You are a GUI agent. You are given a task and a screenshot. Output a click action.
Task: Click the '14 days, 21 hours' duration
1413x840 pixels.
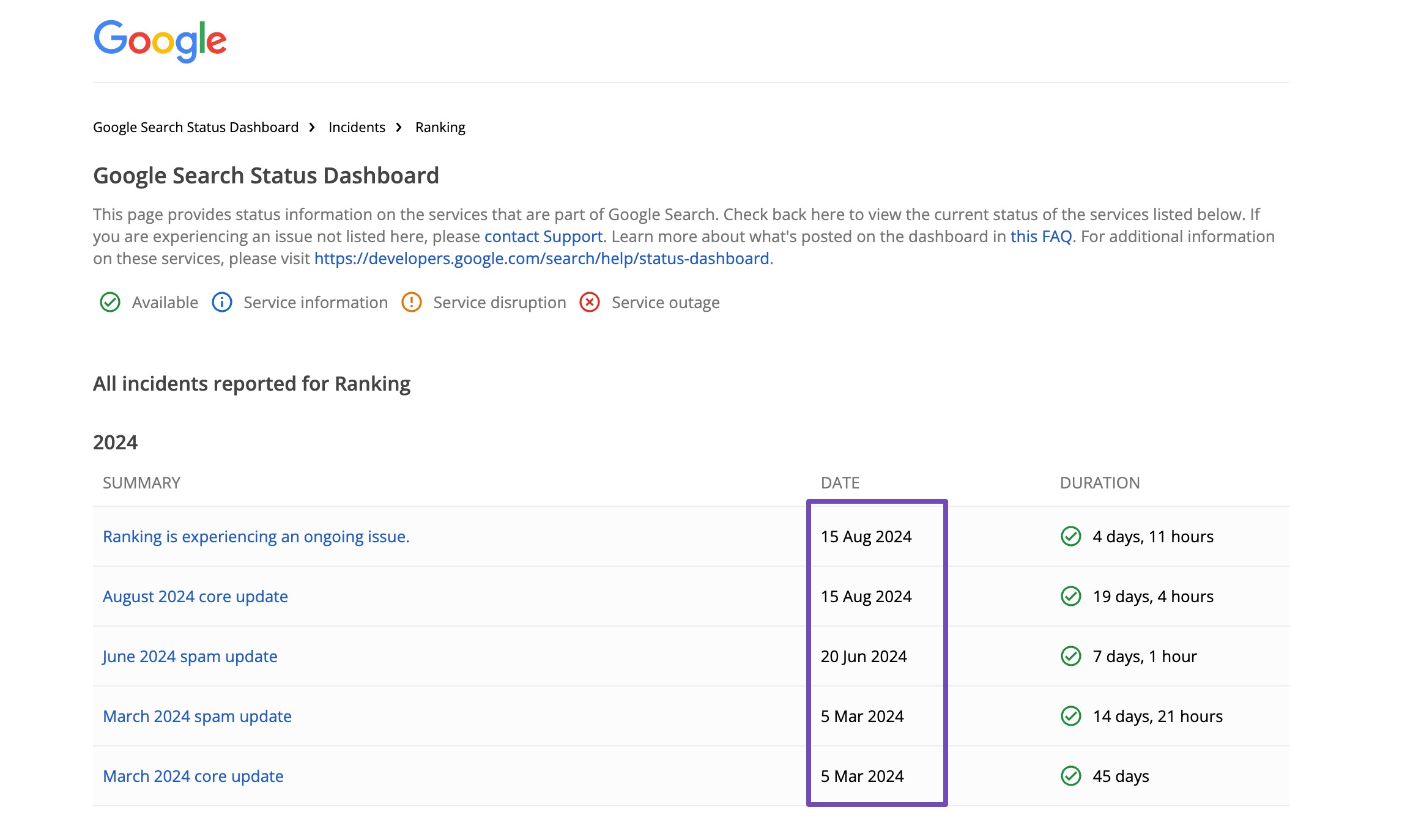coord(1158,716)
